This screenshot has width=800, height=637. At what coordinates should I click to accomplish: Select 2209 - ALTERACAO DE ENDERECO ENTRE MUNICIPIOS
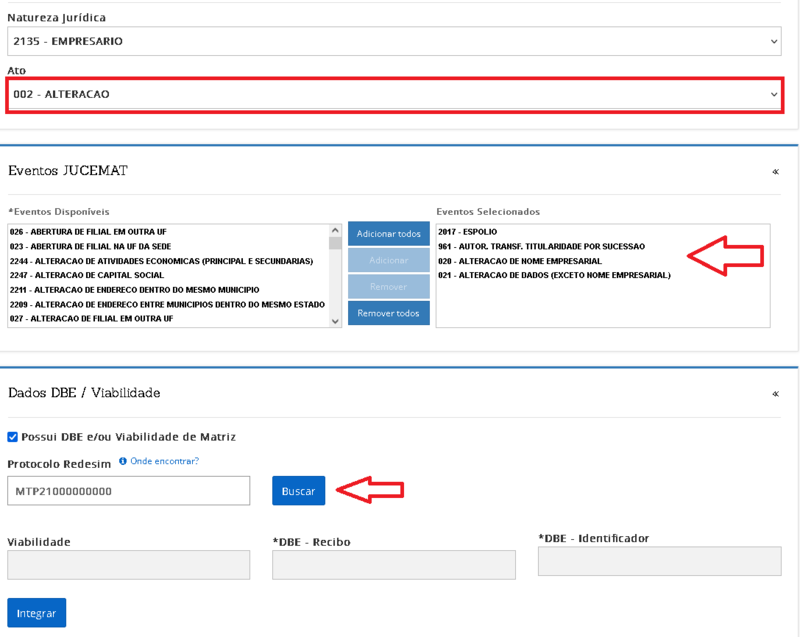pyautogui.click(x=167, y=304)
